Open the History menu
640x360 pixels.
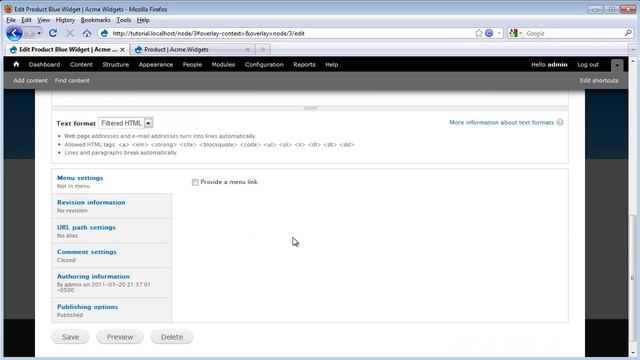tap(65, 20)
